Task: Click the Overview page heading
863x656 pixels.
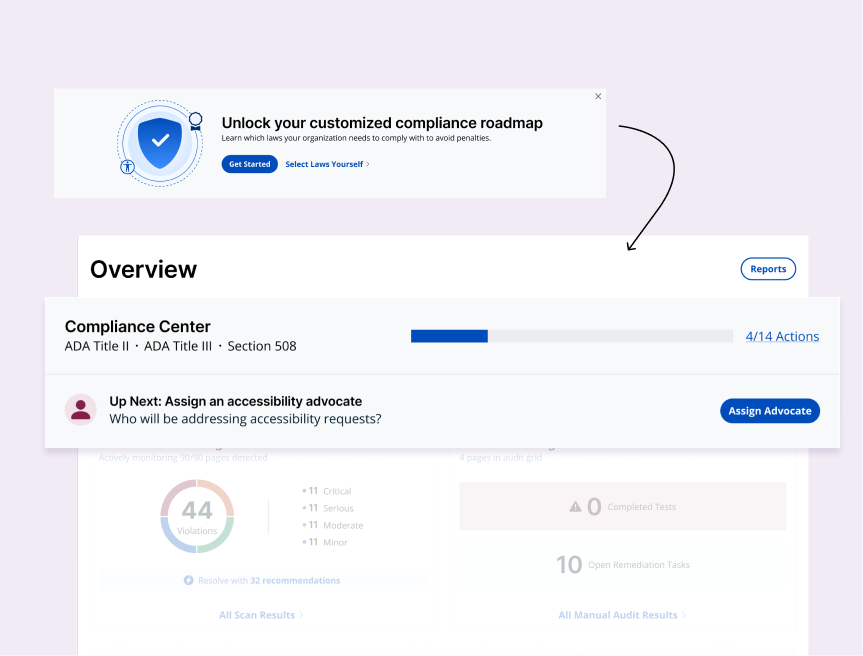Action: pos(144,269)
